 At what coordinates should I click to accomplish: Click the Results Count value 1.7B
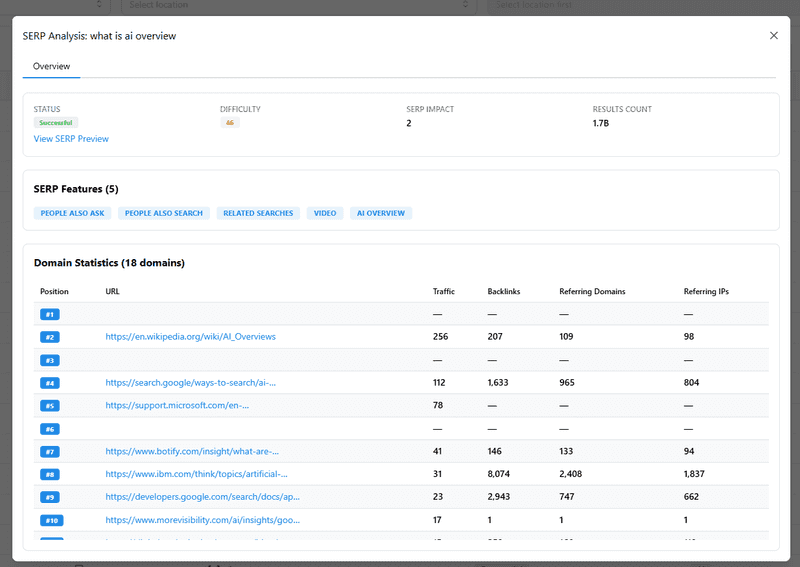(x=601, y=123)
